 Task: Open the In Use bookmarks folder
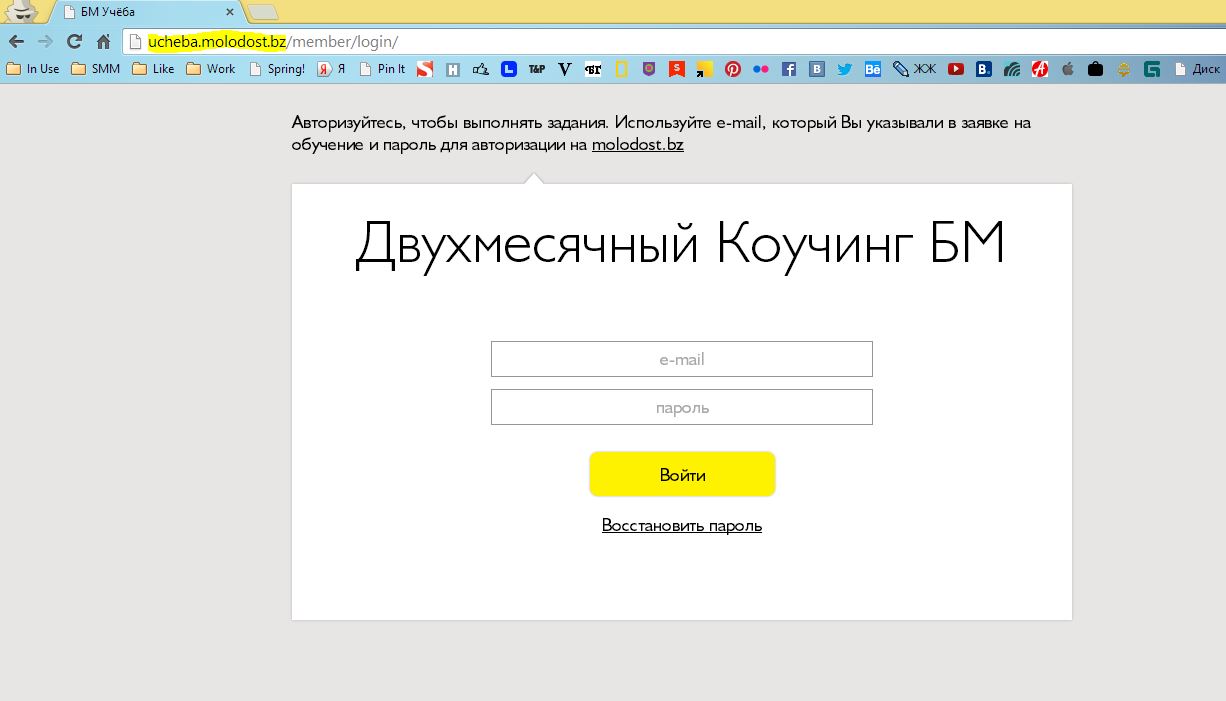[x=33, y=69]
